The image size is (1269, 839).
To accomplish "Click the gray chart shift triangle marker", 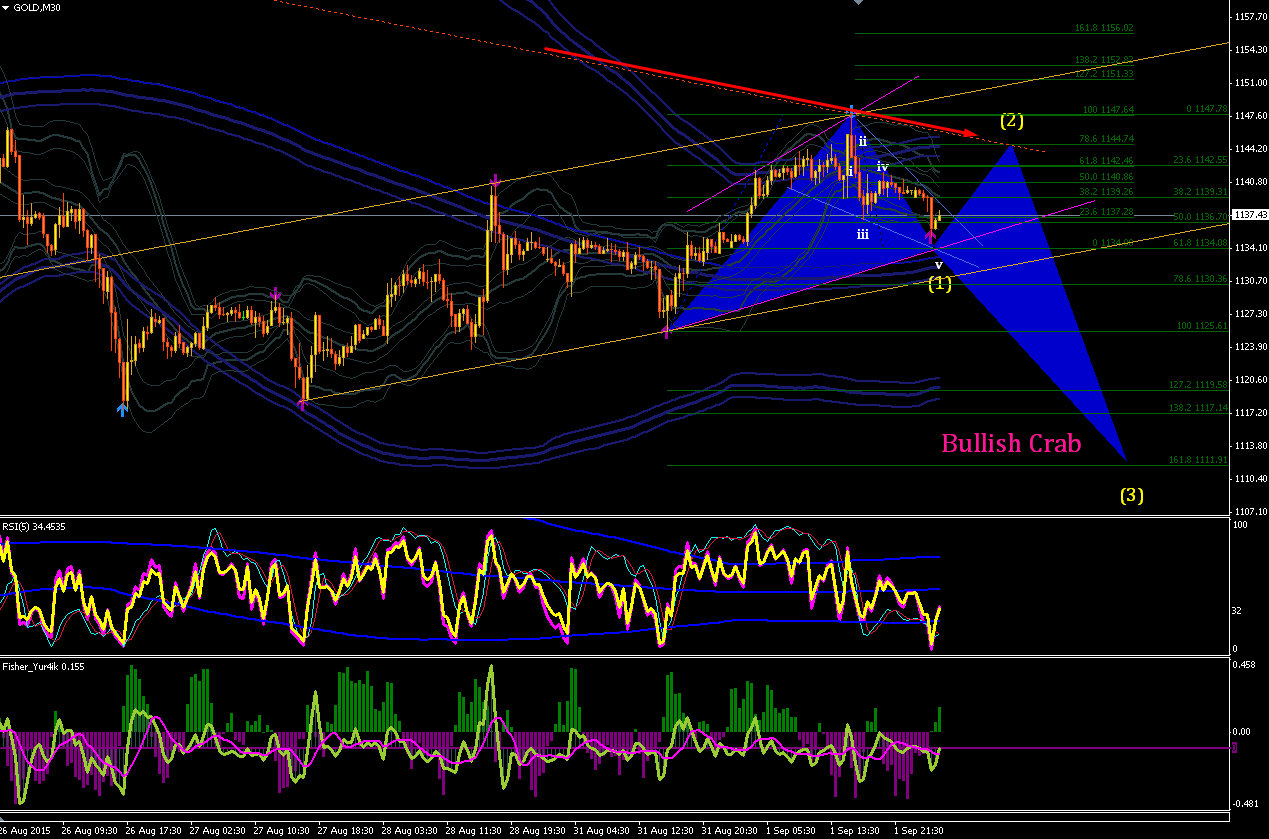I will click(857, 3).
